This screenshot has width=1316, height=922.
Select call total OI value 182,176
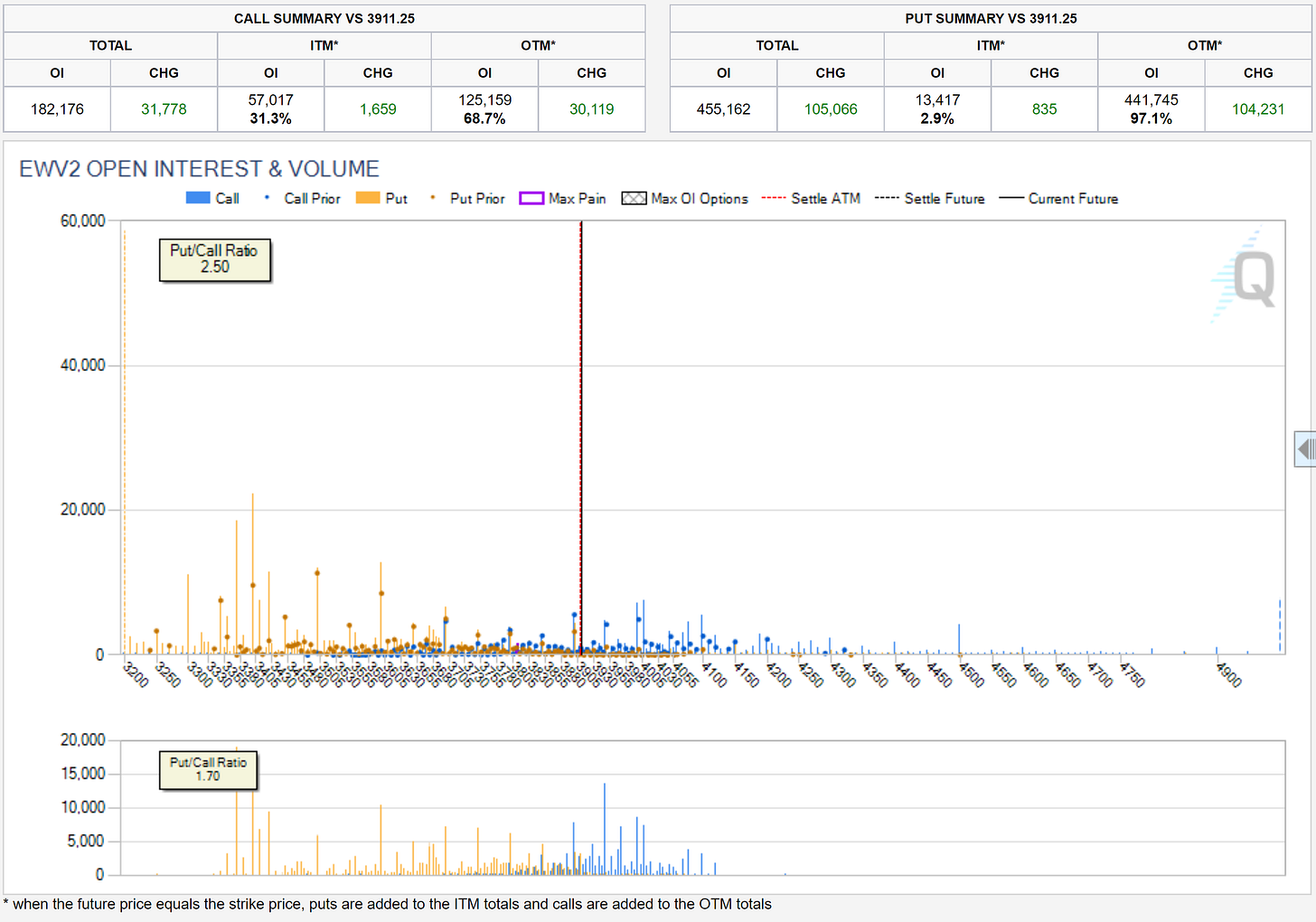[57, 109]
